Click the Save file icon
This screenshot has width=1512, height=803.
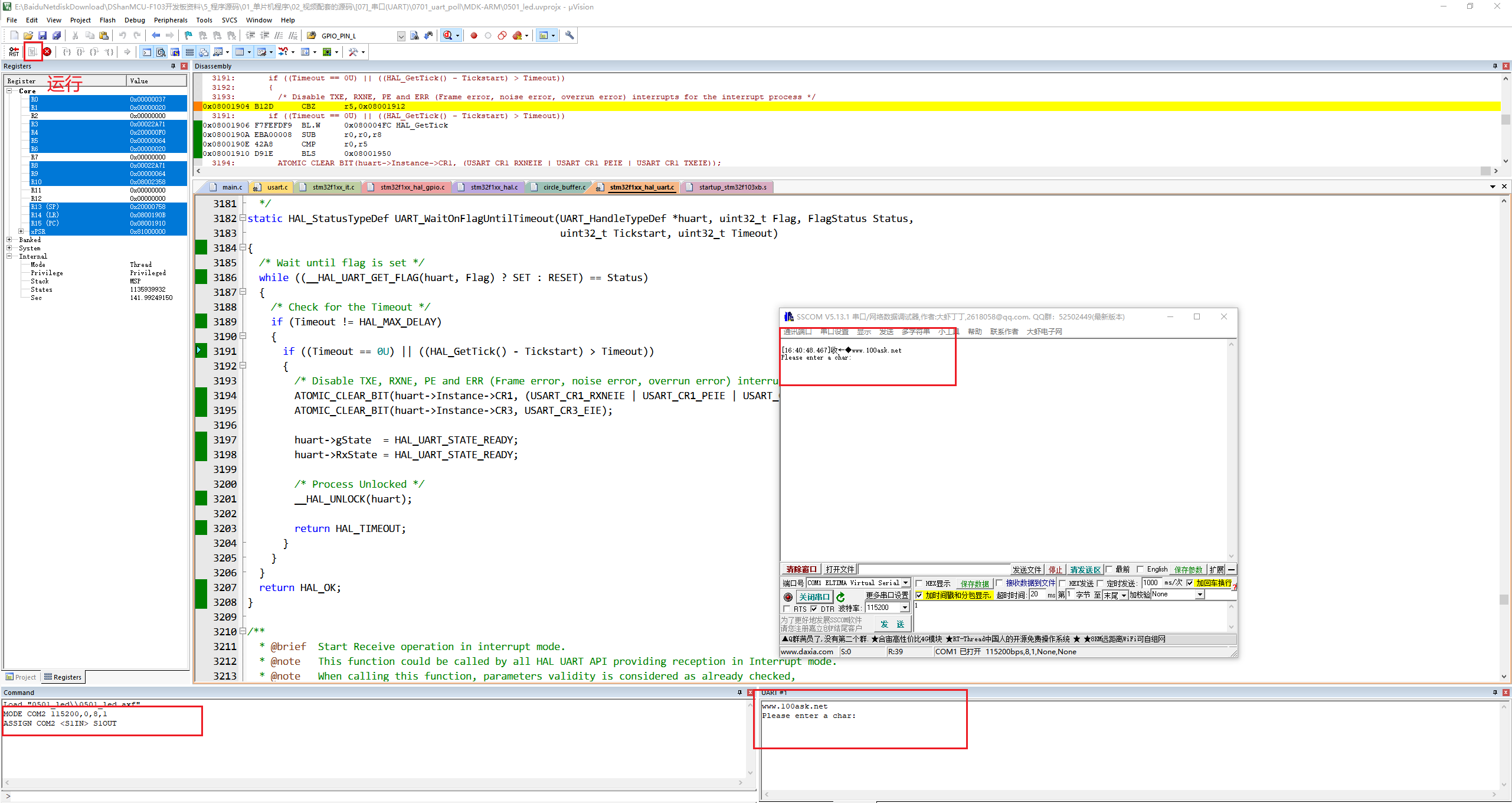click(x=42, y=35)
